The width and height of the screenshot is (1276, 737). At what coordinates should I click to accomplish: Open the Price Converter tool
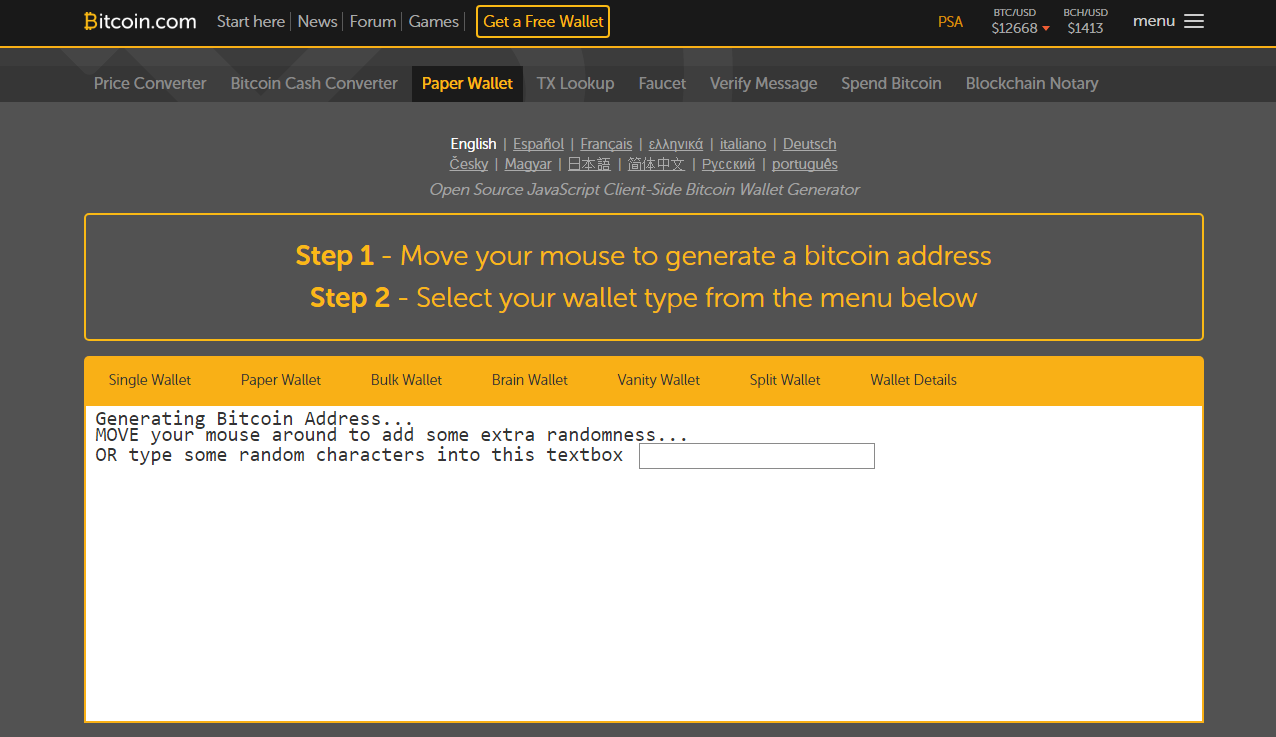(150, 83)
